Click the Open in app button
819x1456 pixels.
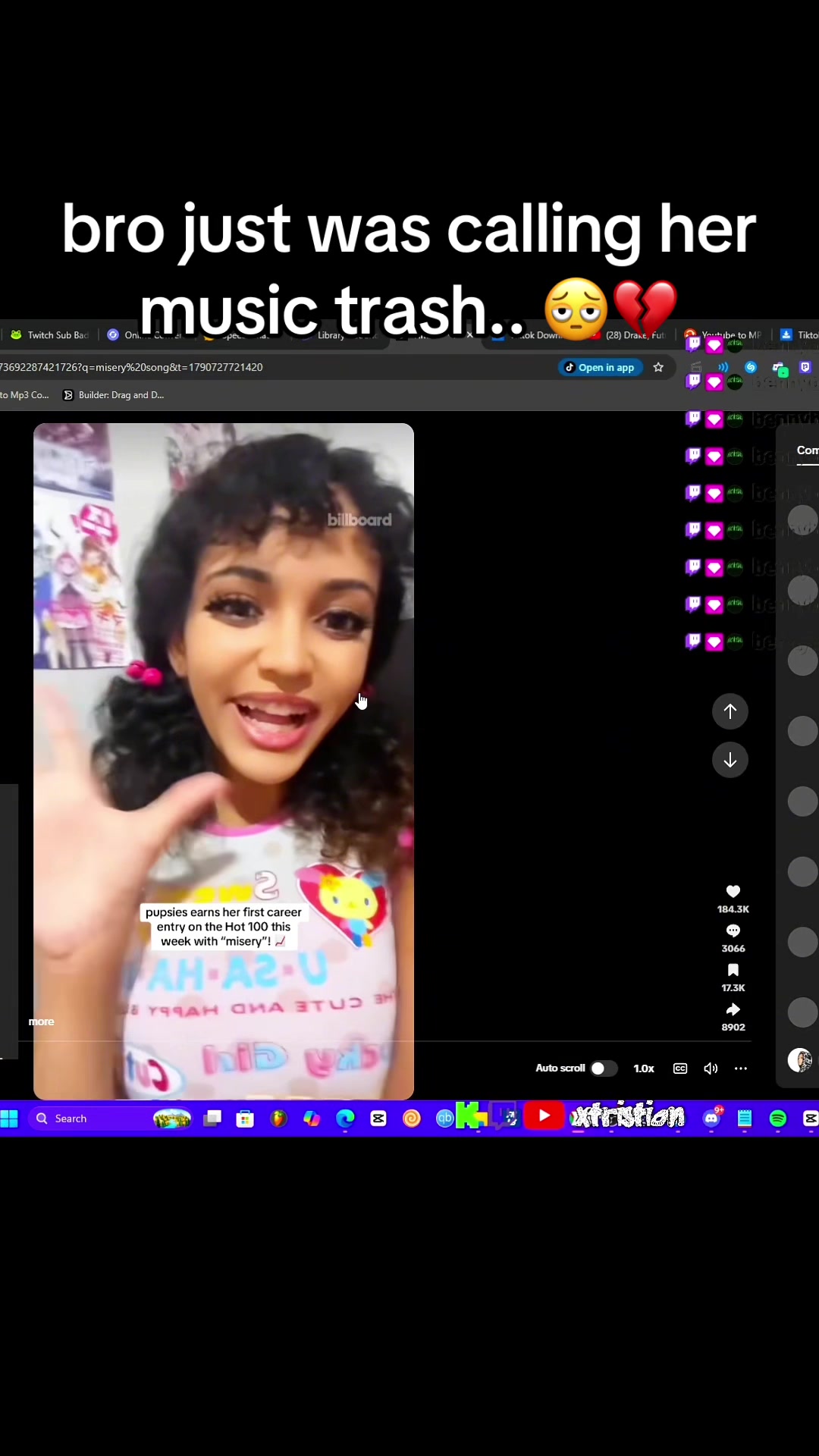point(600,367)
